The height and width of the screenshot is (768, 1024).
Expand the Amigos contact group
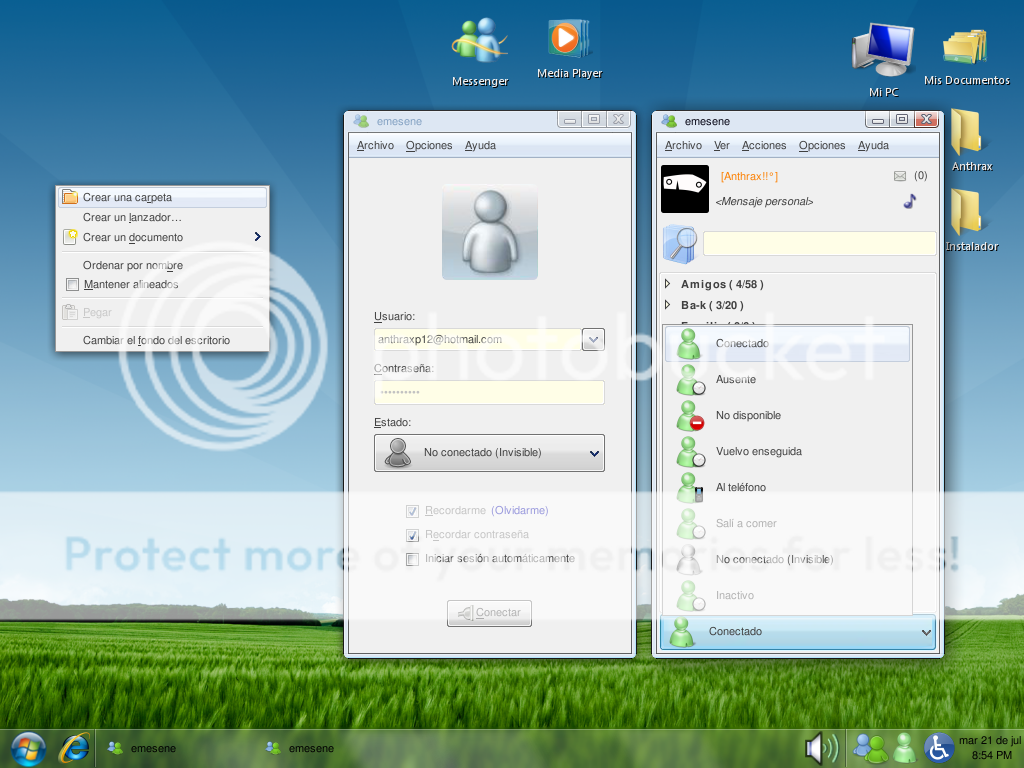coord(668,285)
